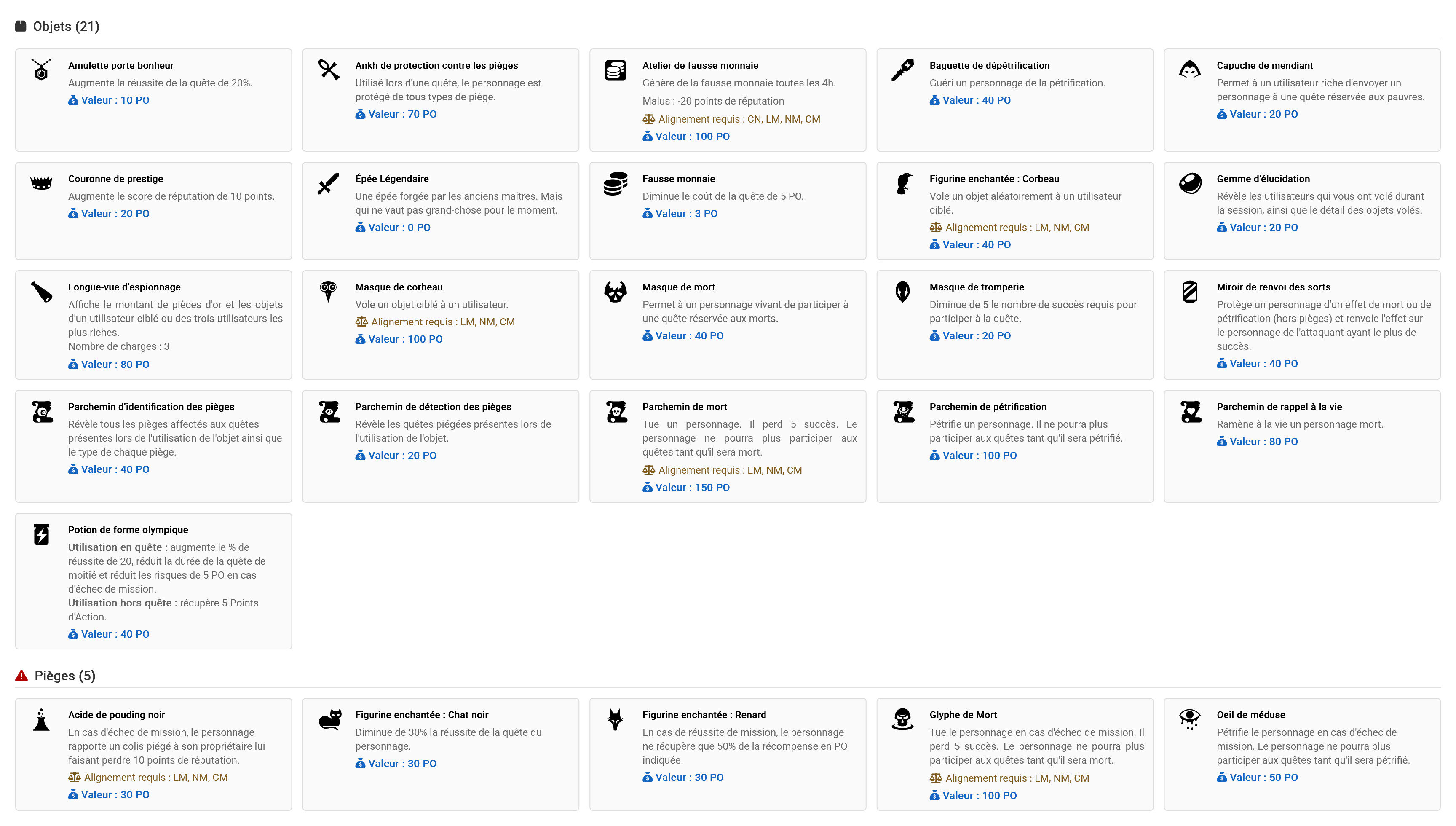Select the 'Couronne de prestige' title
This screenshot has height=826, width=1456.
click(x=116, y=179)
